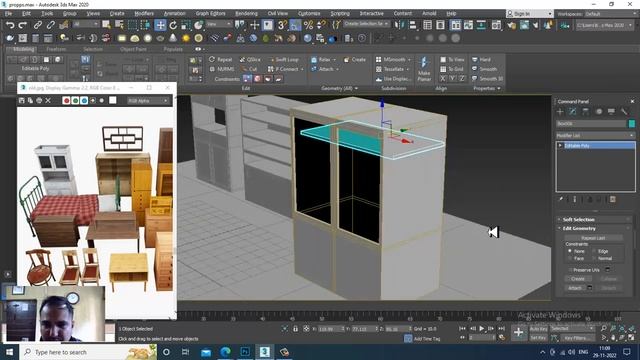Open Graph Editors menu

click(210, 13)
